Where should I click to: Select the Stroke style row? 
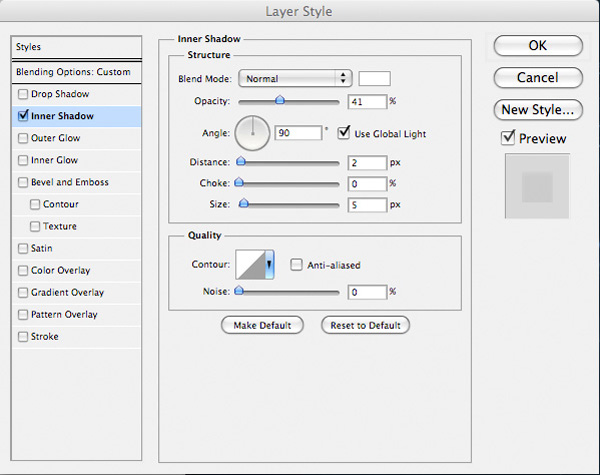[77, 337]
